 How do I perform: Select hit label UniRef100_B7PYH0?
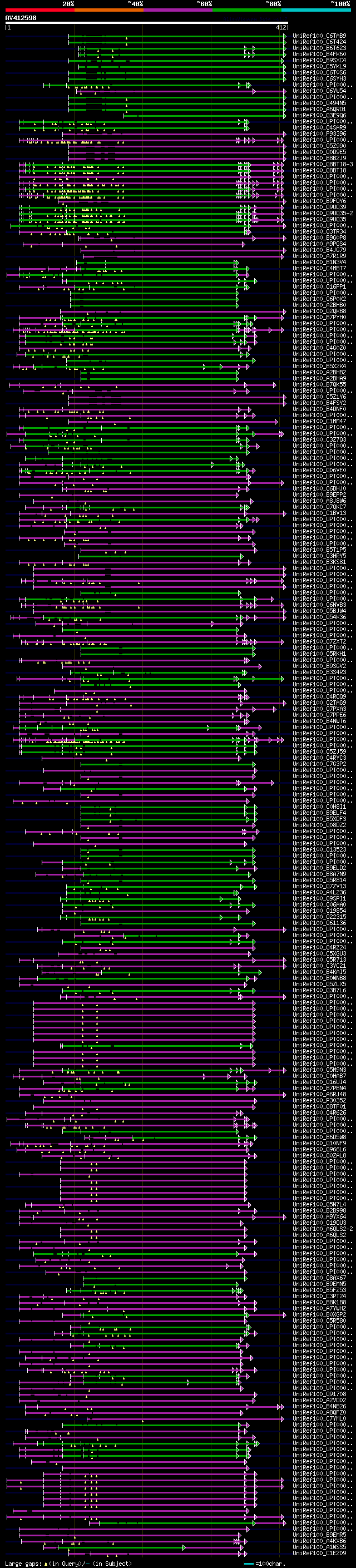pos(319,317)
